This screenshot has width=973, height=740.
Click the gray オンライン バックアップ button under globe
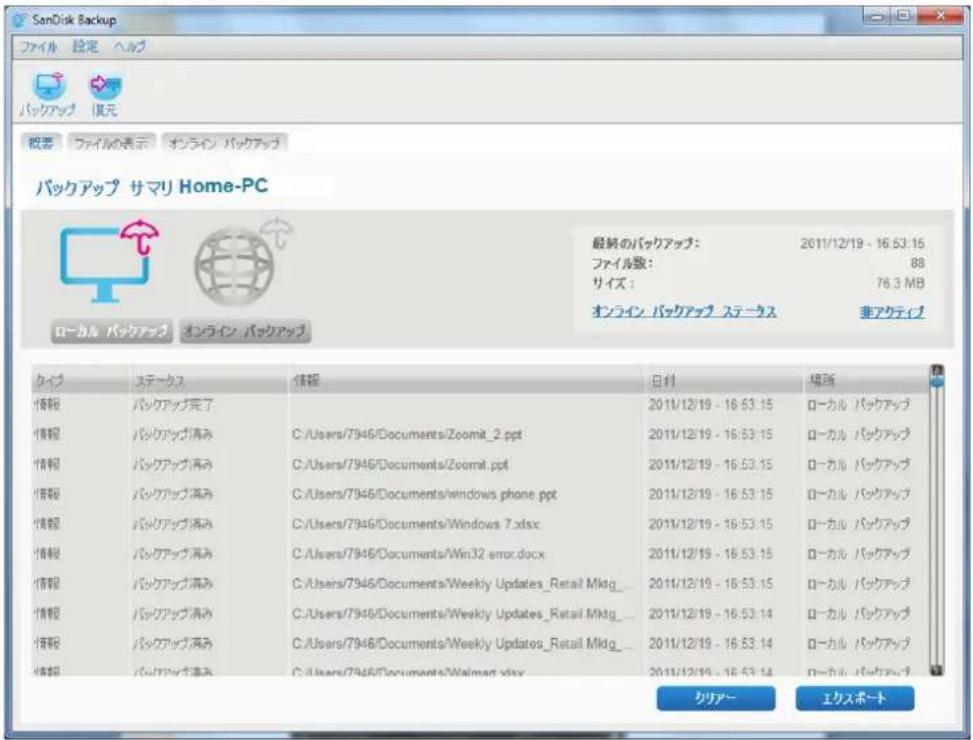coord(245,331)
